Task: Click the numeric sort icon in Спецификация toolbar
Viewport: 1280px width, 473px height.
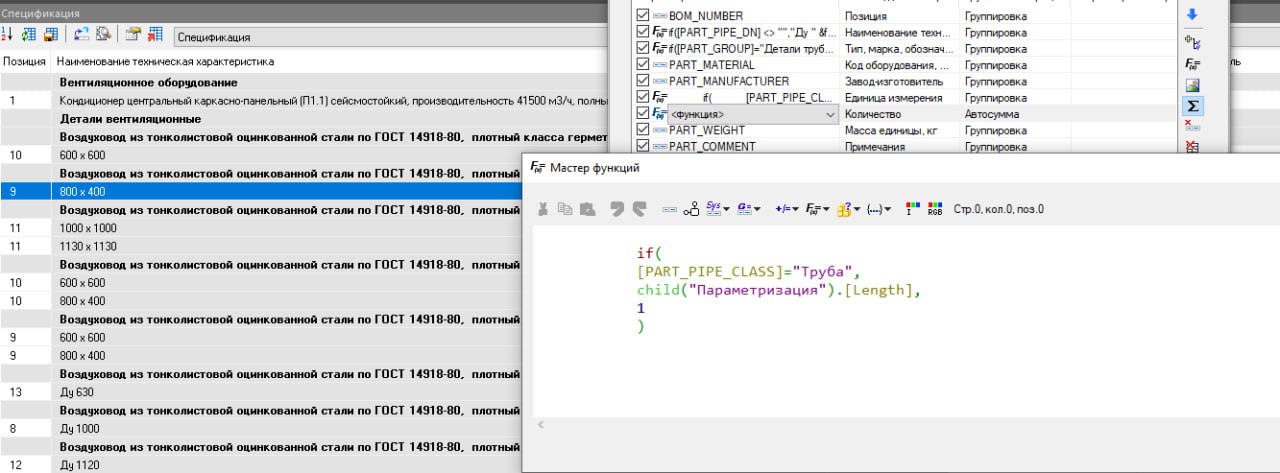Action: 7,35
